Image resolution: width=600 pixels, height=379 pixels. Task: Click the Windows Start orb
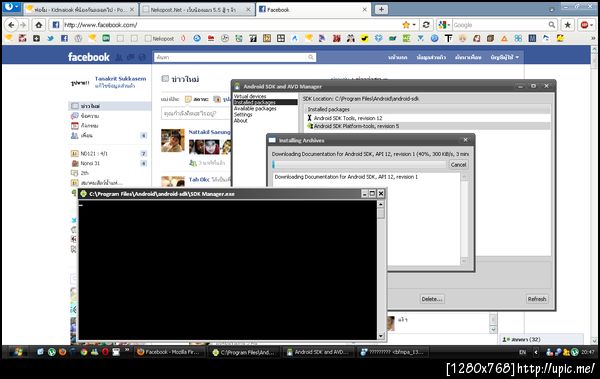point(18,352)
